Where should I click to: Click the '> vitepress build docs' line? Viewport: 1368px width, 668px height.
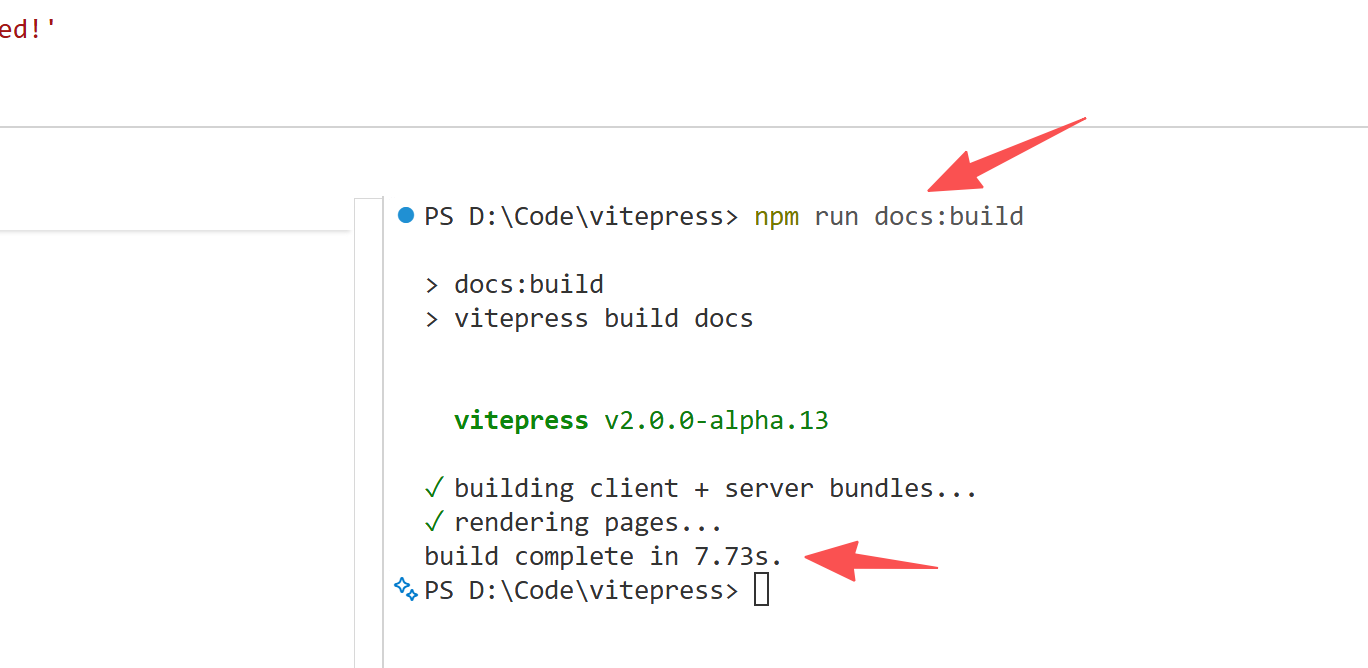(589, 319)
